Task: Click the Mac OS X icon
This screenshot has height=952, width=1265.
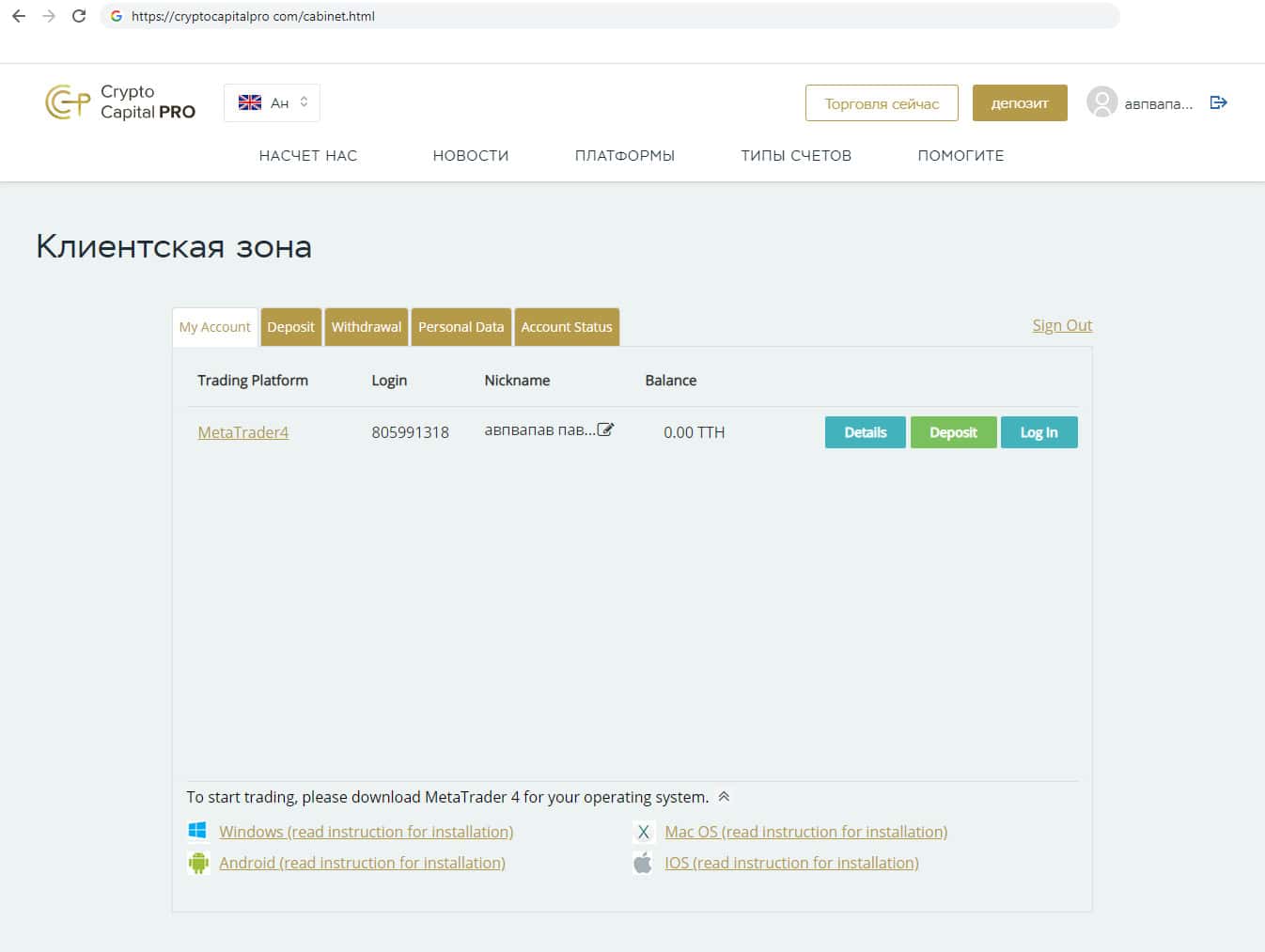Action: click(643, 832)
